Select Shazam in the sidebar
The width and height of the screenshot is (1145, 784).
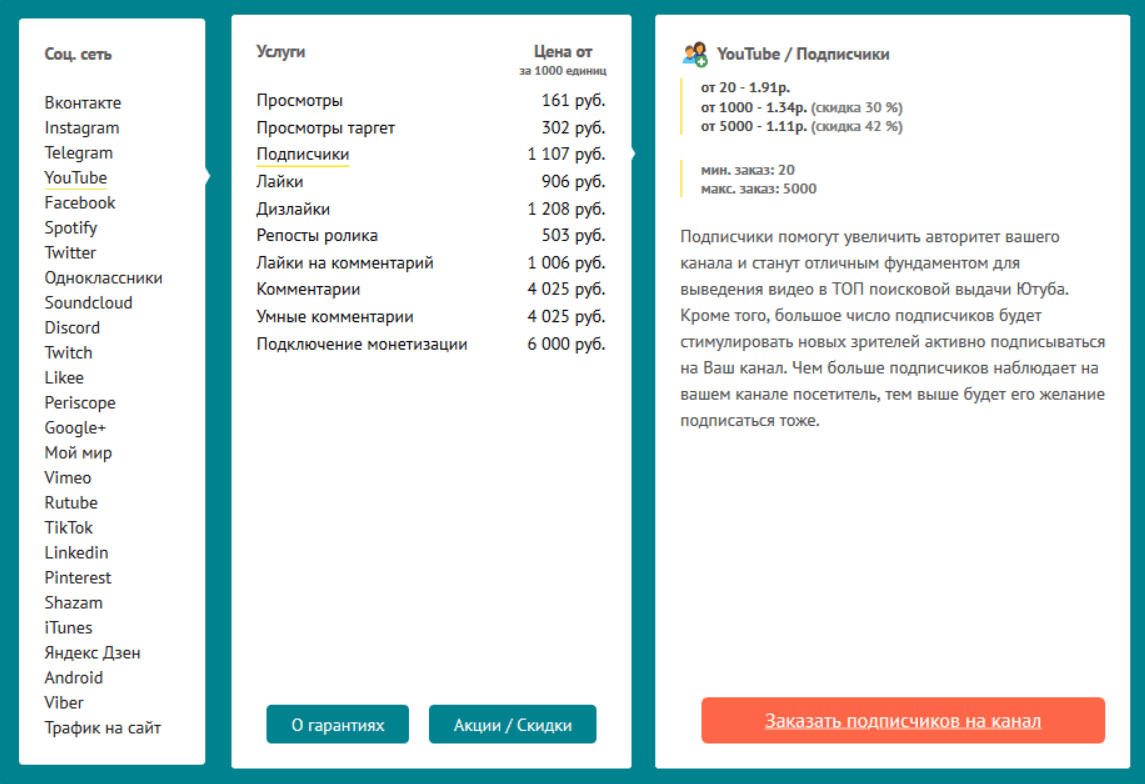point(73,602)
